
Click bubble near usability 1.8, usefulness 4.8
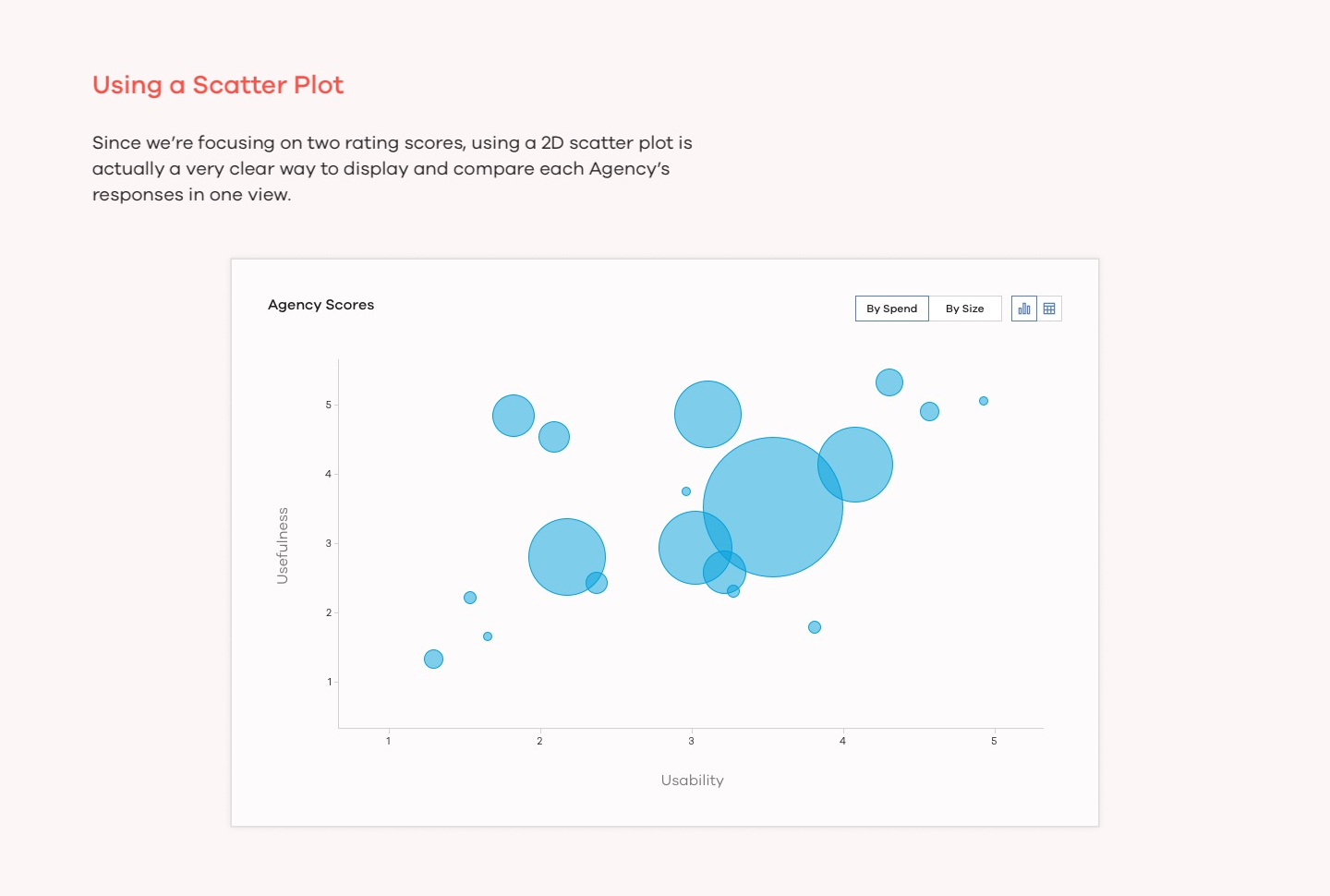(514, 416)
